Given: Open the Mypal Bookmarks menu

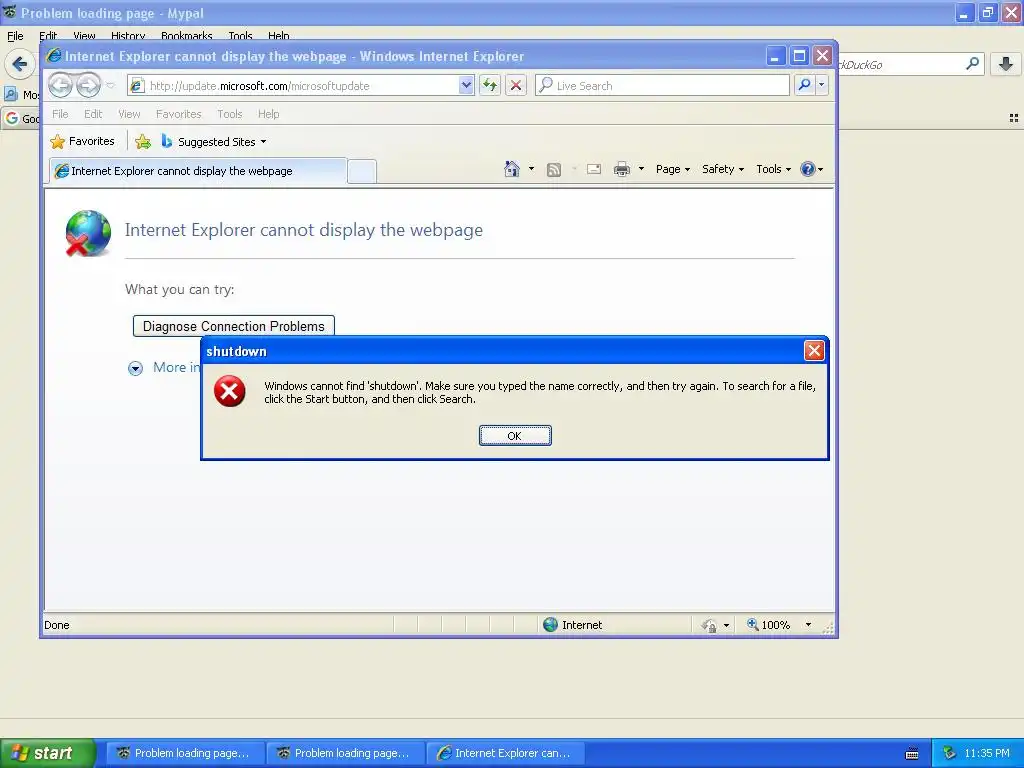Looking at the screenshot, I should click(187, 35).
